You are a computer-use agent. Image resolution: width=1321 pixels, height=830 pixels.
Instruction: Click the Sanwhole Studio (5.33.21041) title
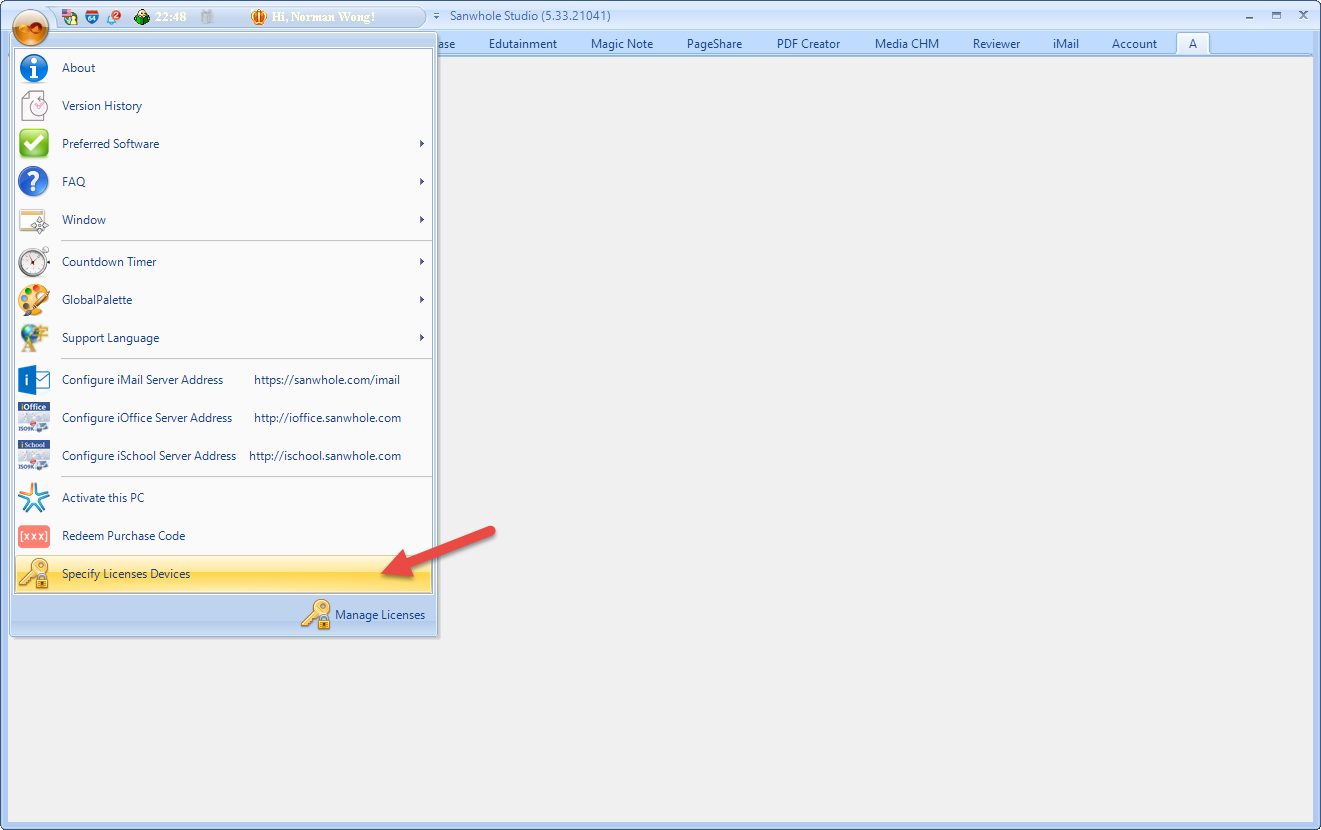[530, 16]
